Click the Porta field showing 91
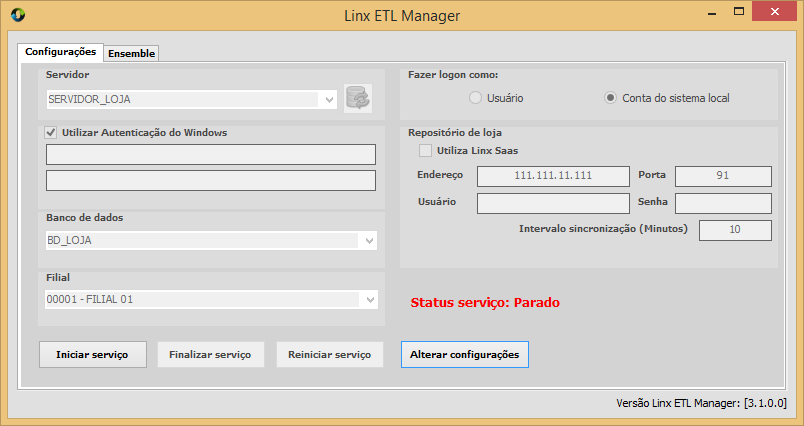This screenshot has width=804, height=426. pyautogui.click(x=723, y=176)
